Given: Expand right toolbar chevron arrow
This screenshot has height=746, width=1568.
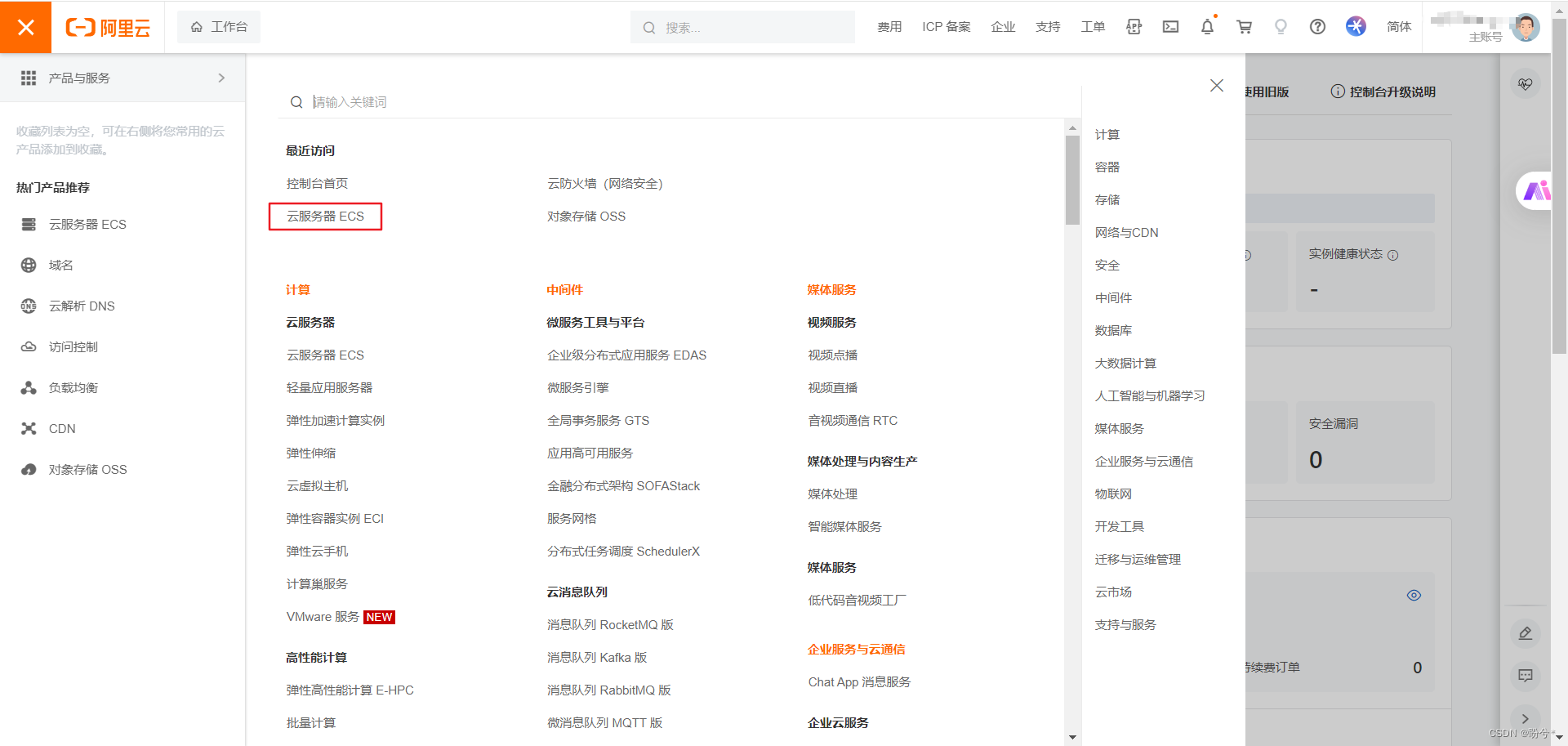Looking at the screenshot, I should (x=1526, y=719).
